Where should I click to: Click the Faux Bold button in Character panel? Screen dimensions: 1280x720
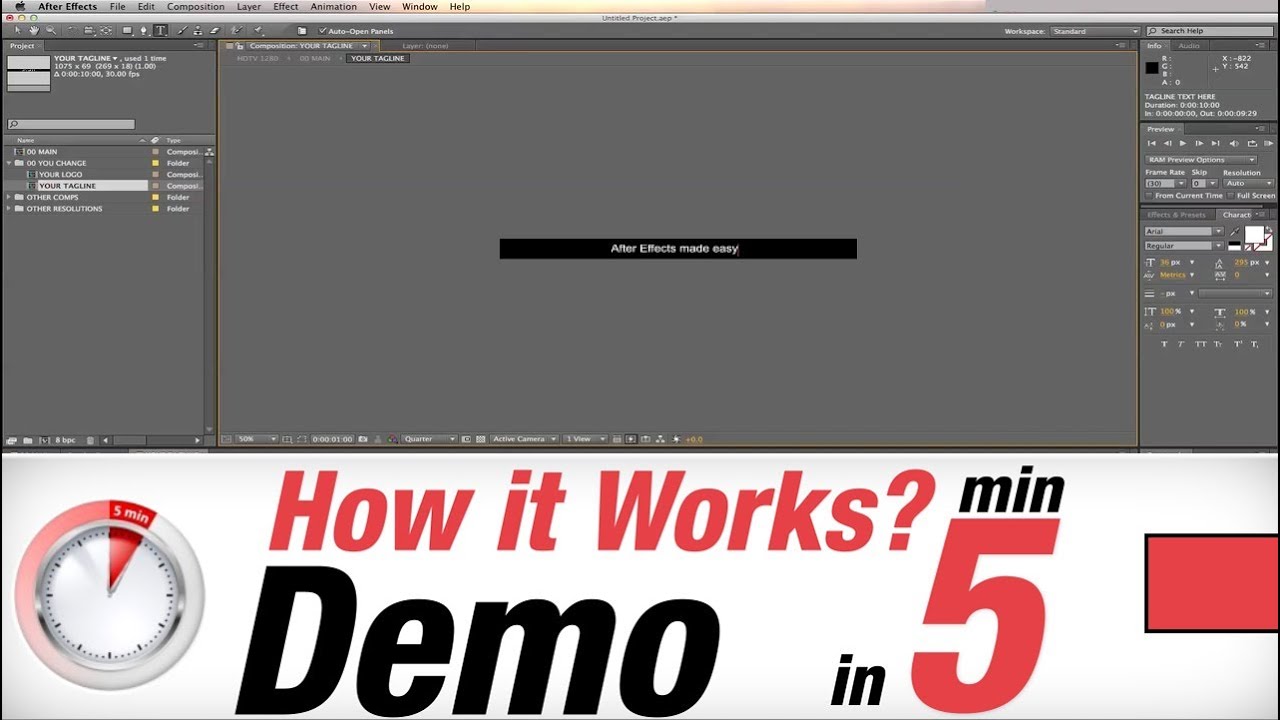(1164, 344)
